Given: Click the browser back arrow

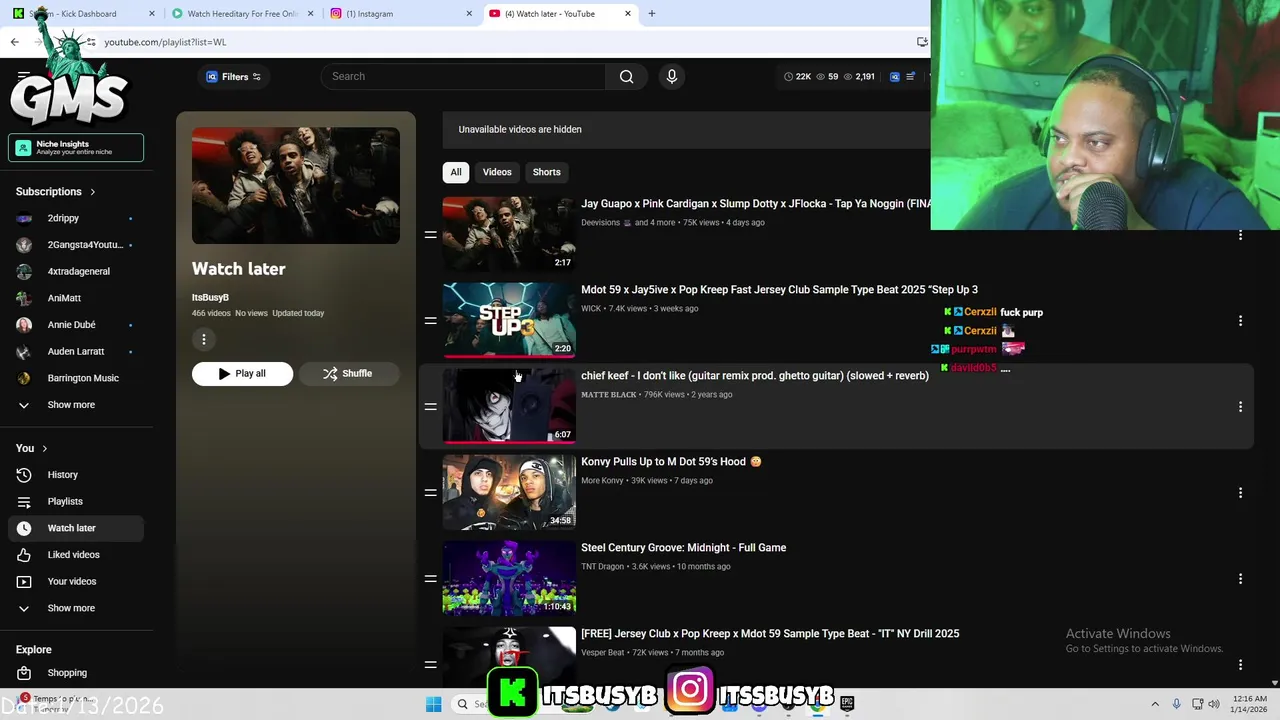Looking at the screenshot, I should pos(14,42).
